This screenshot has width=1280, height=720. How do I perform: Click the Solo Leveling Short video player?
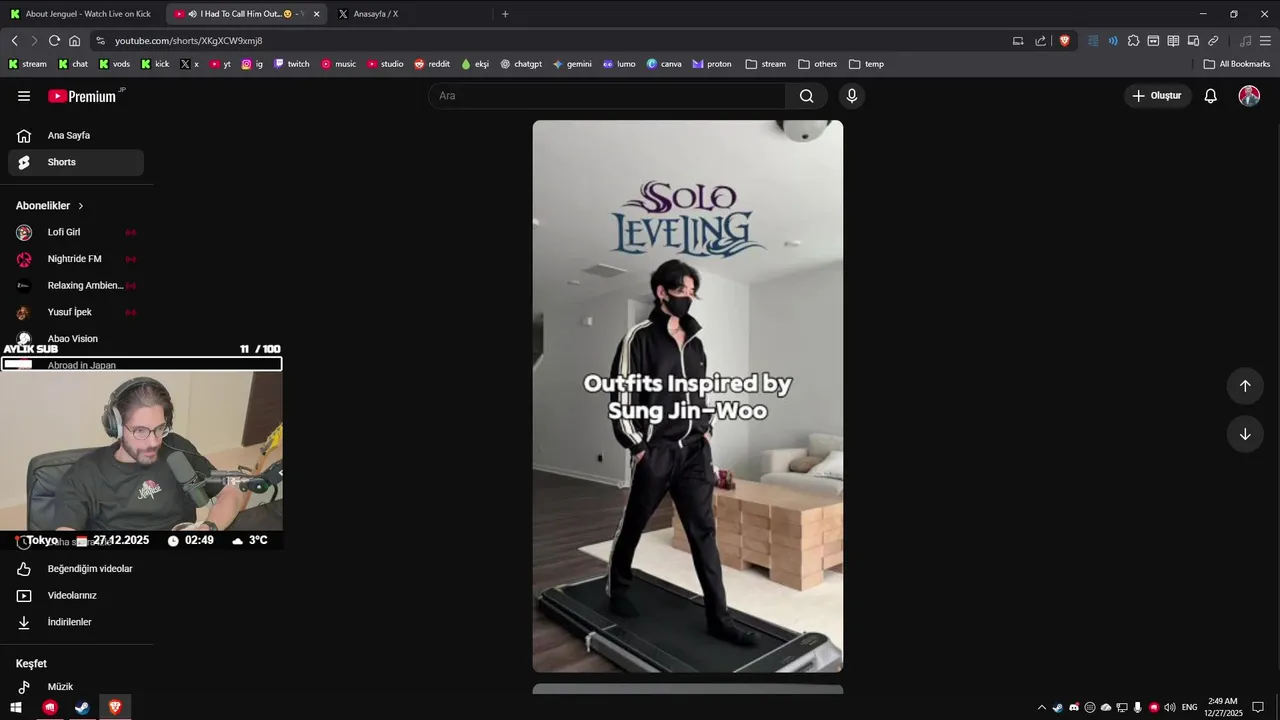[x=688, y=396]
